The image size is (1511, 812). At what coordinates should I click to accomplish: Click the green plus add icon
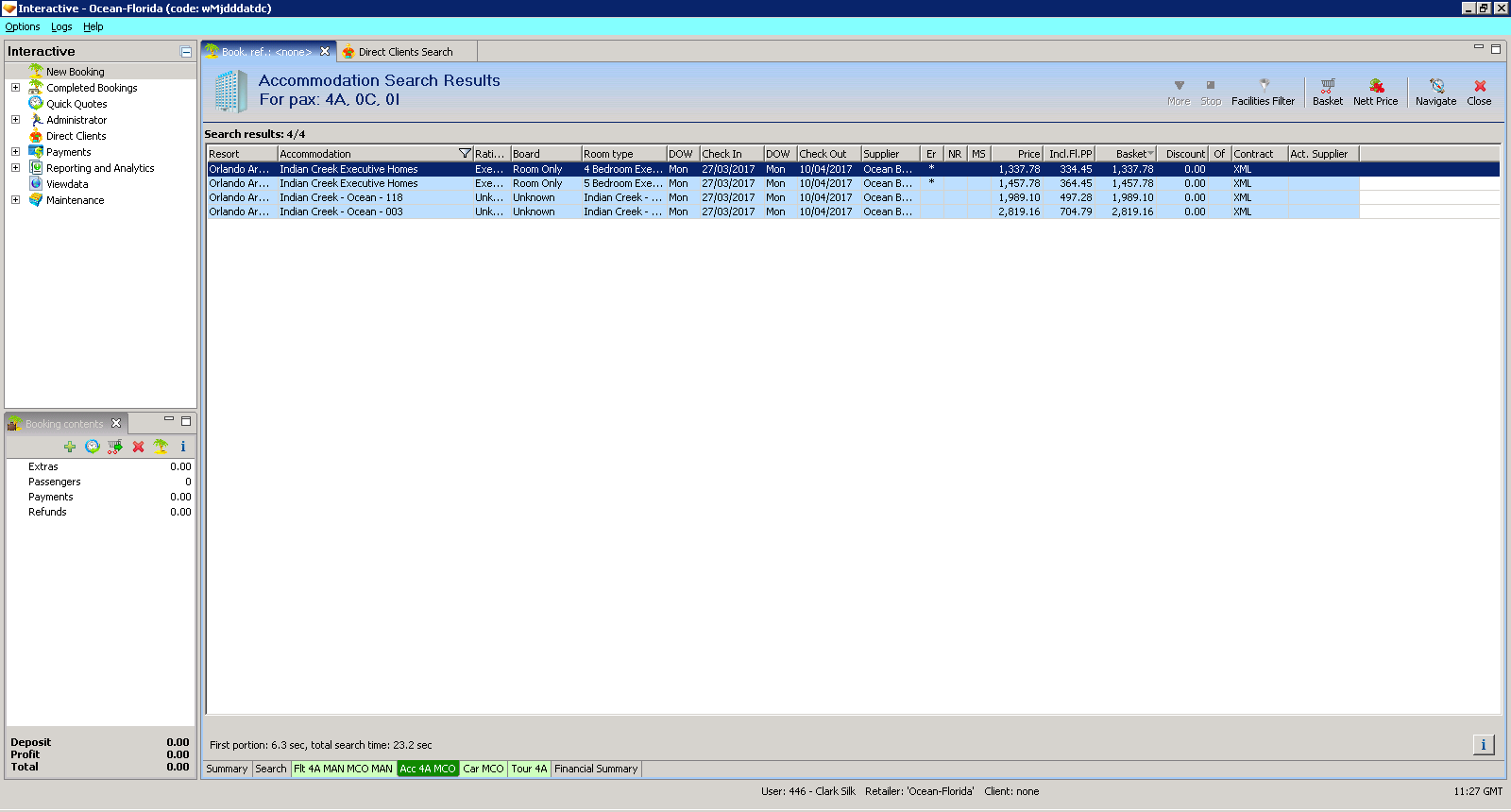(70, 447)
